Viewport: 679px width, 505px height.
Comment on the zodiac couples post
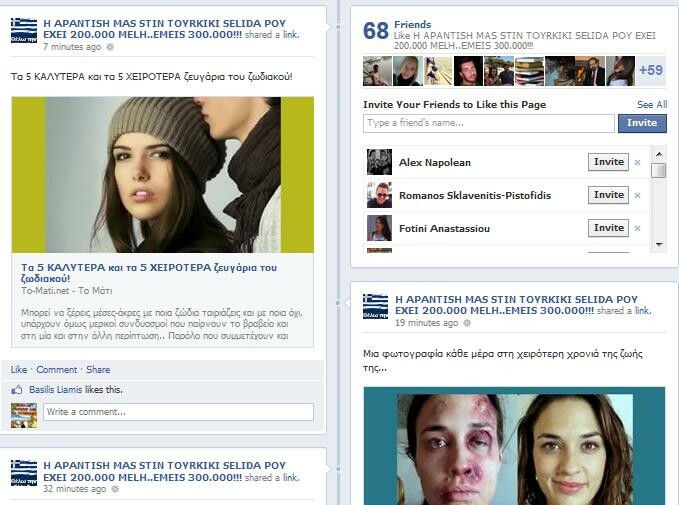coord(56,370)
